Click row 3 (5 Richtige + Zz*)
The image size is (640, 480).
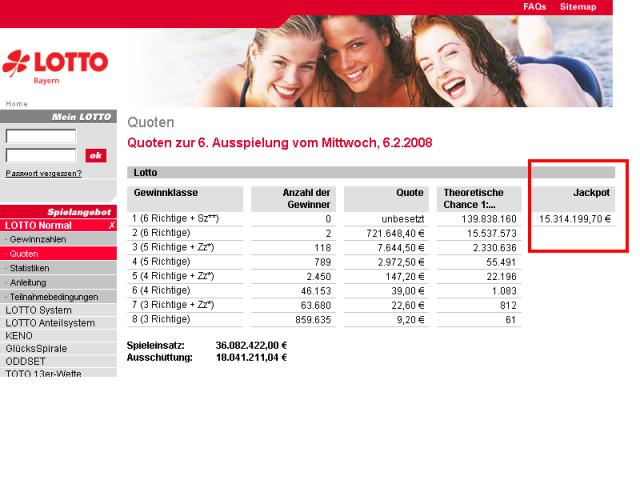click(x=173, y=247)
